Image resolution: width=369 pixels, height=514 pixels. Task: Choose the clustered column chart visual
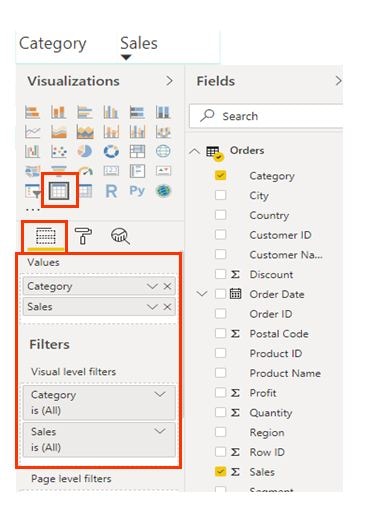pos(111,112)
